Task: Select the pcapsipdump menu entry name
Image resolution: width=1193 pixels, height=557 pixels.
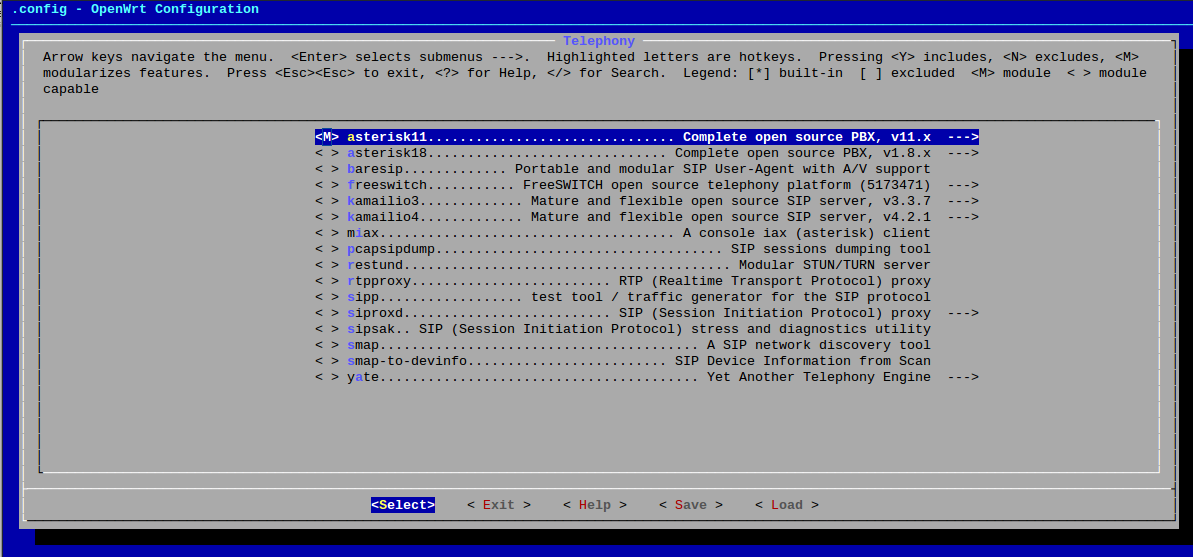Action: pyautogui.click(x=391, y=249)
